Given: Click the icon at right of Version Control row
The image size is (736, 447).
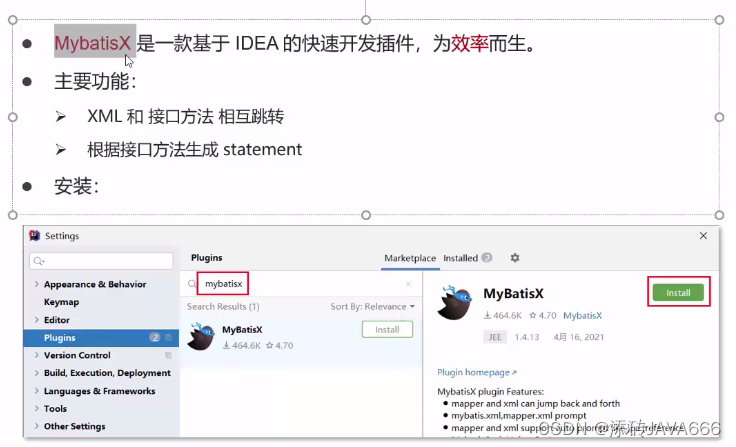Looking at the screenshot, I should pyautogui.click(x=169, y=355).
